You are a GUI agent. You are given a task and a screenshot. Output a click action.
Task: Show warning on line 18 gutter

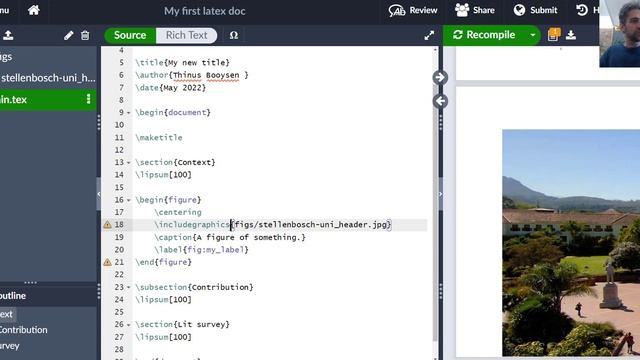pos(107,224)
